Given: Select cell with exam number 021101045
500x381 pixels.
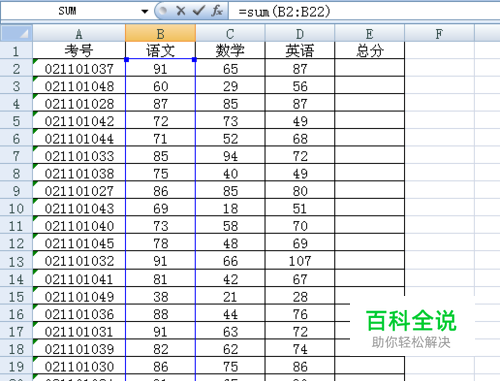Looking at the screenshot, I should [x=79, y=243].
